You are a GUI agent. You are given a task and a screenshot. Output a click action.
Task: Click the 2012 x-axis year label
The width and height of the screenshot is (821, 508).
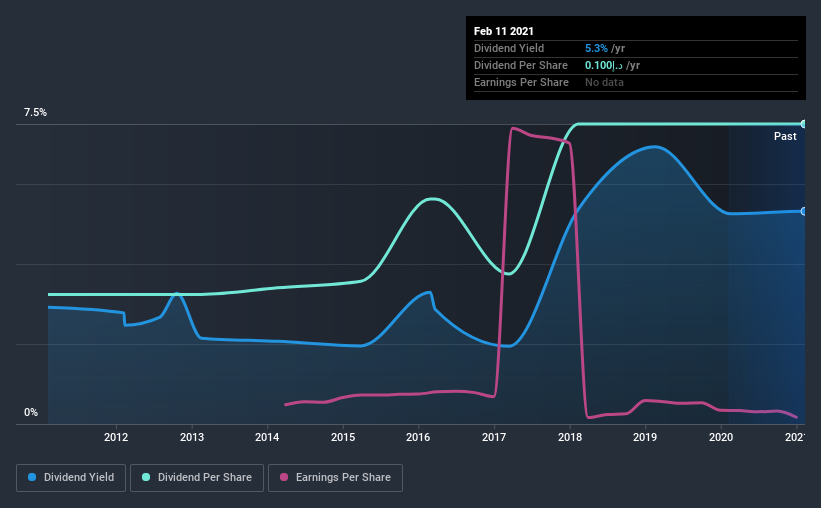point(116,437)
